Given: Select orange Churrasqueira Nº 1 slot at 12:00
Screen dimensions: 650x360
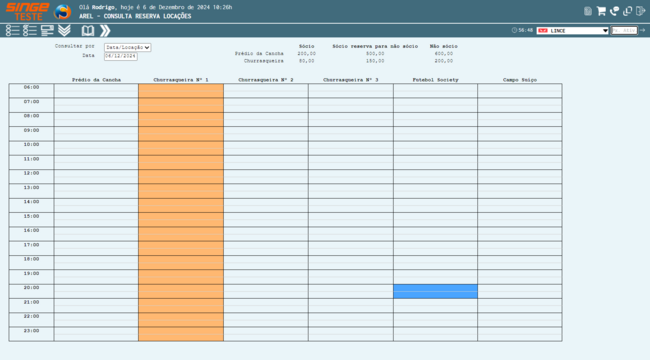Looking at the screenshot, I should [x=181, y=177].
